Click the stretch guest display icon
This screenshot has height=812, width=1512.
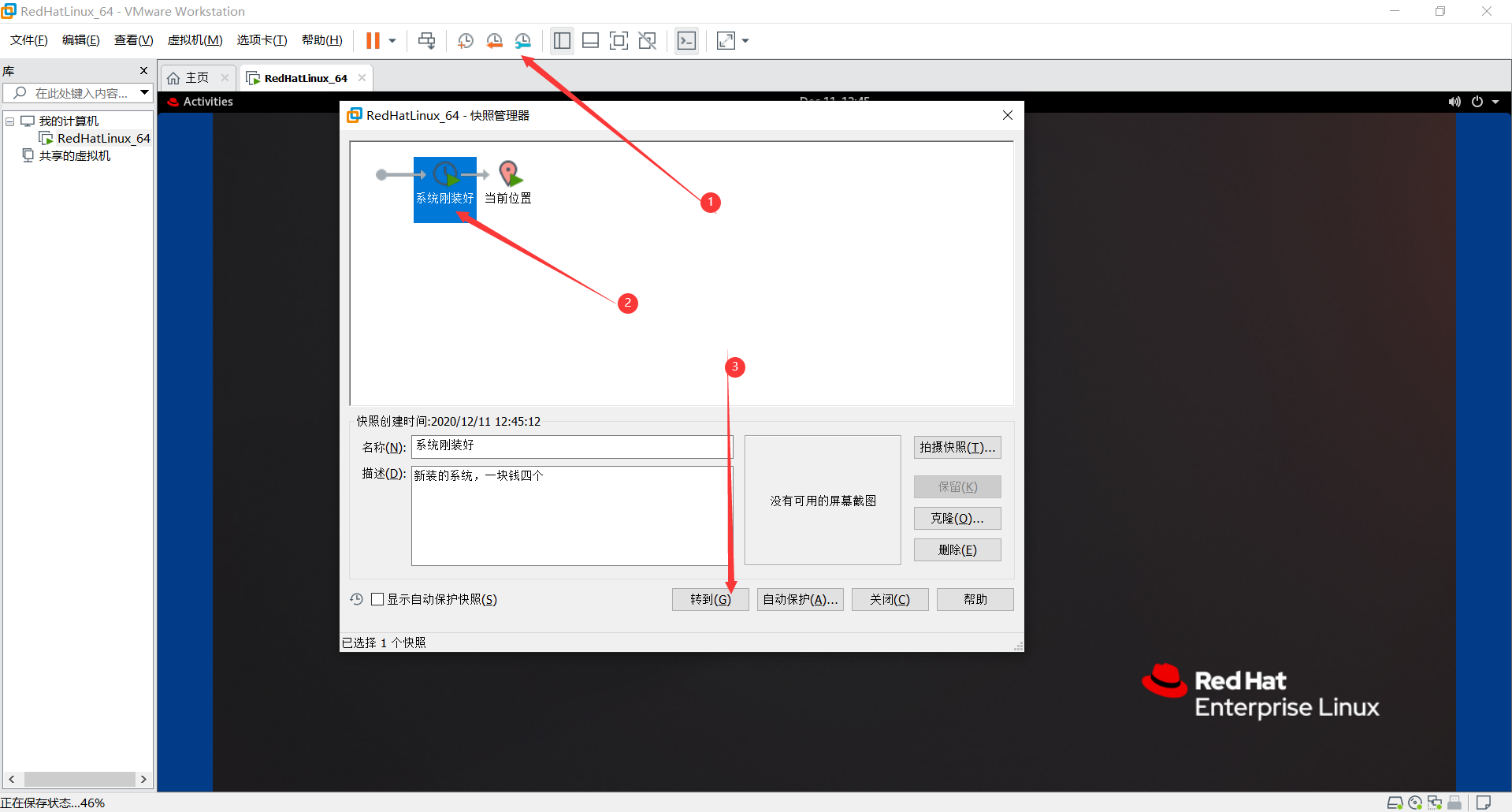coord(726,41)
